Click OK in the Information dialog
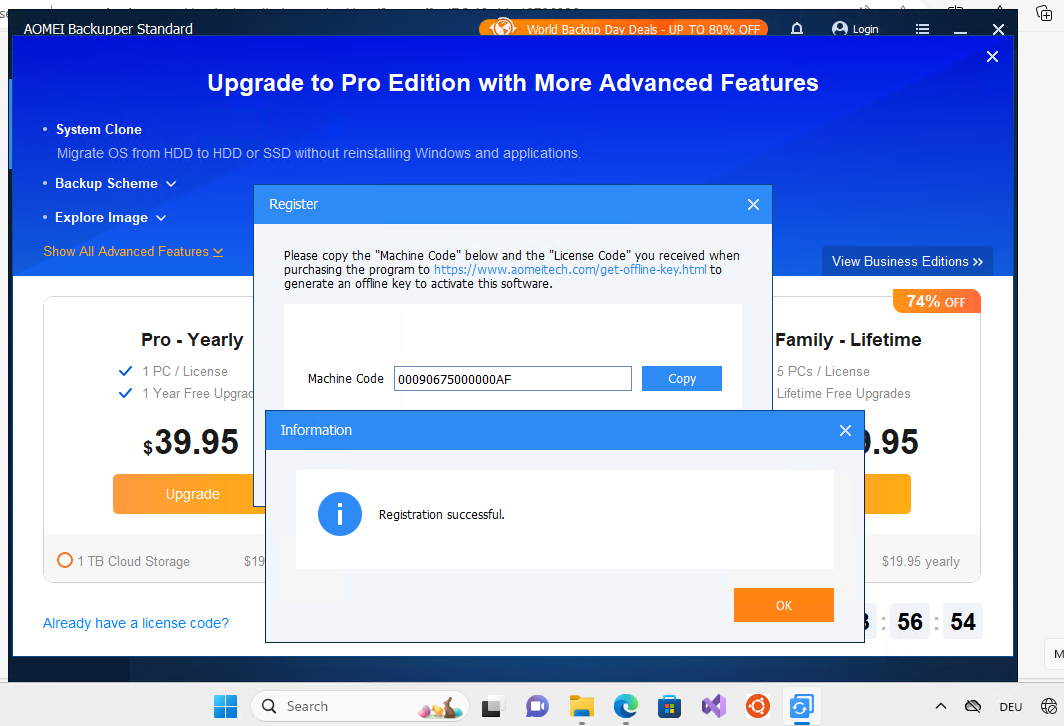Image resolution: width=1064 pixels, height=726 pixels. 784,605
